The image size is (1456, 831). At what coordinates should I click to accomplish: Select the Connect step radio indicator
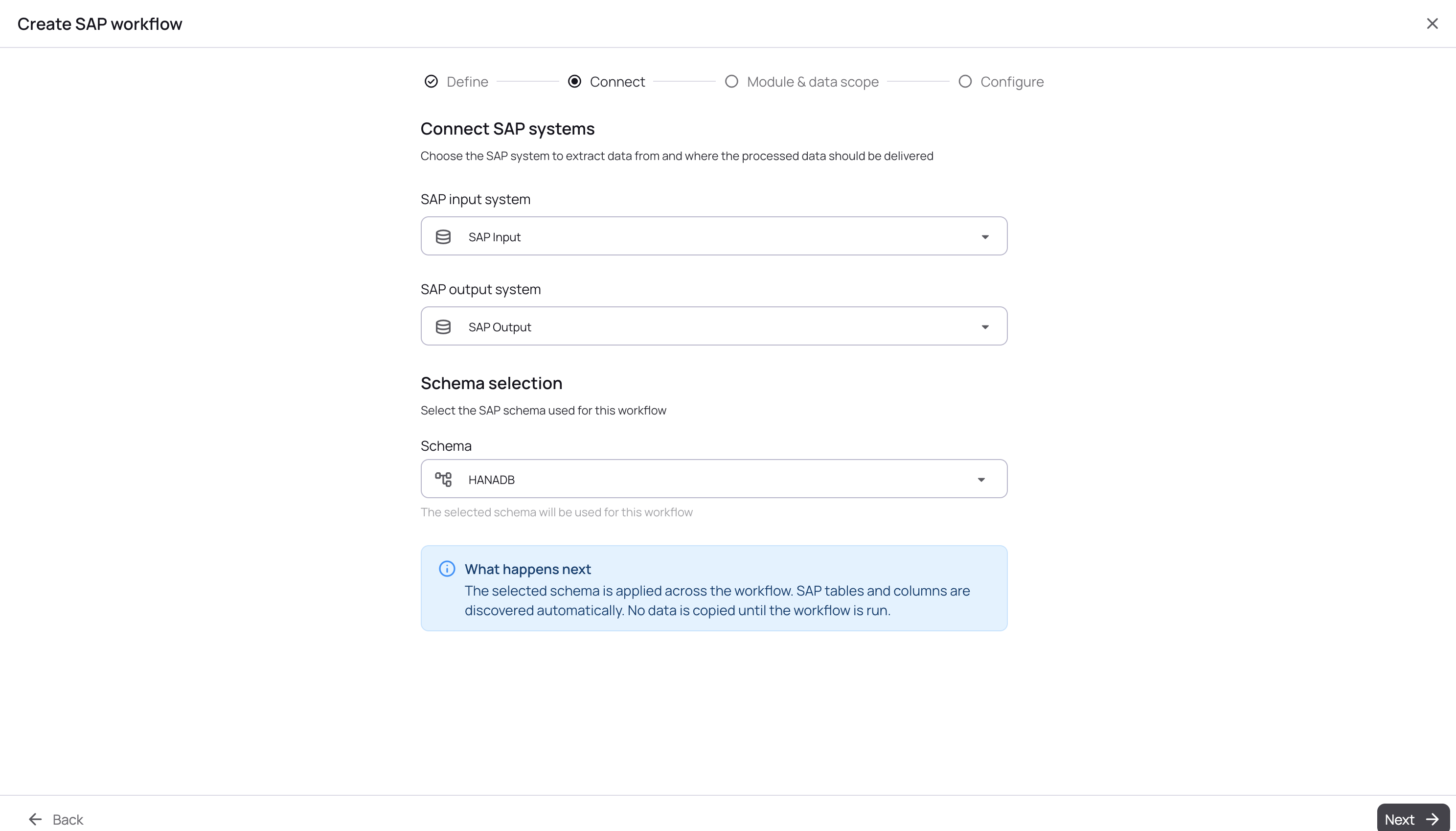pyautogui.click(x=574, y=82)
